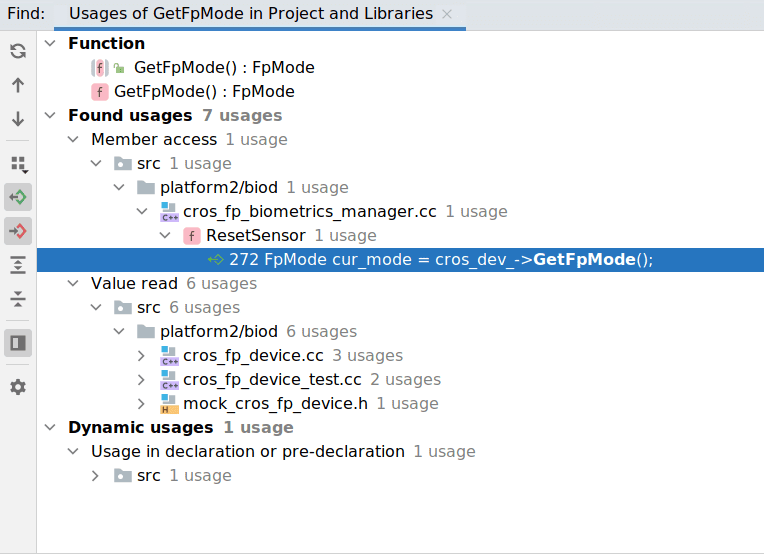Screen dimensions: 764x554
Task: Click cros_fp_device_test.cc file entry
Action: 272,380
